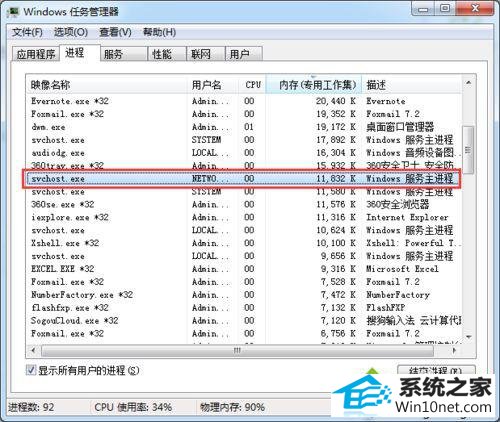Click the vertical scrollbar up arrow
Screen dimensions: 500x422
[x=469, y=82]
